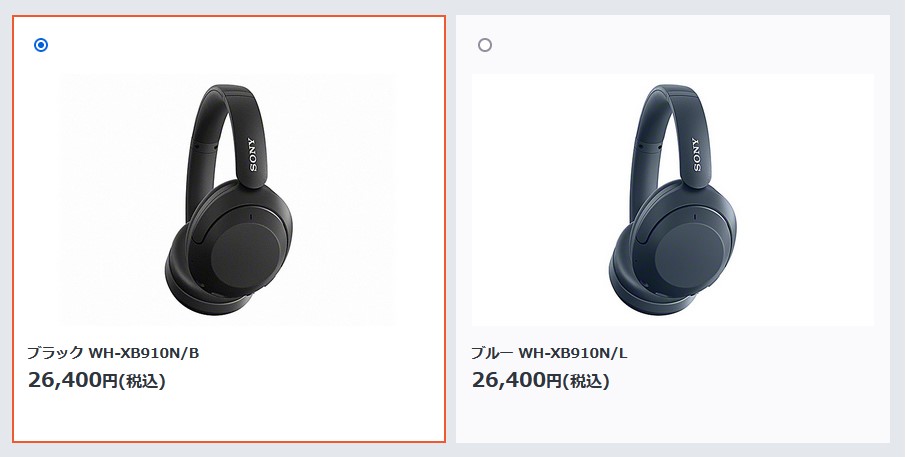
Task: Click the SONY logo on blue headphones
Action: pos(696,154)
